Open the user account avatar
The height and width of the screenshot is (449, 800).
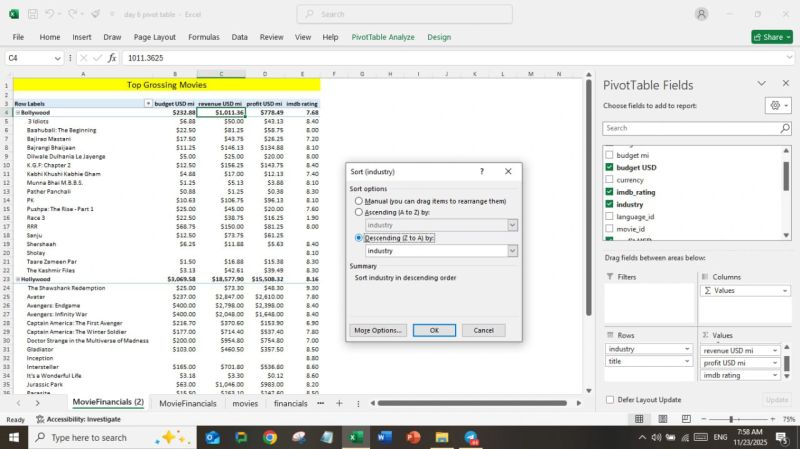click(x=702, y=14)
